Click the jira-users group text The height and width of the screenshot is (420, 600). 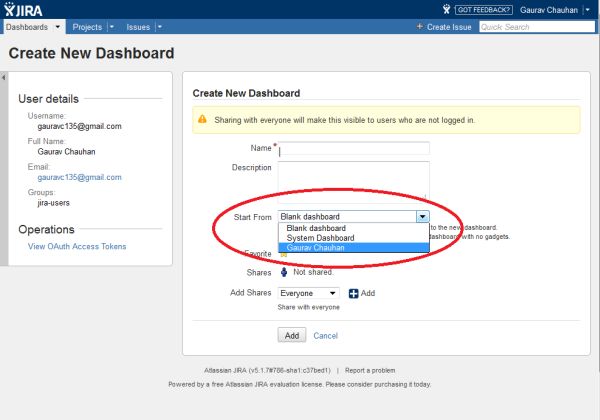[x=54, y=203]
